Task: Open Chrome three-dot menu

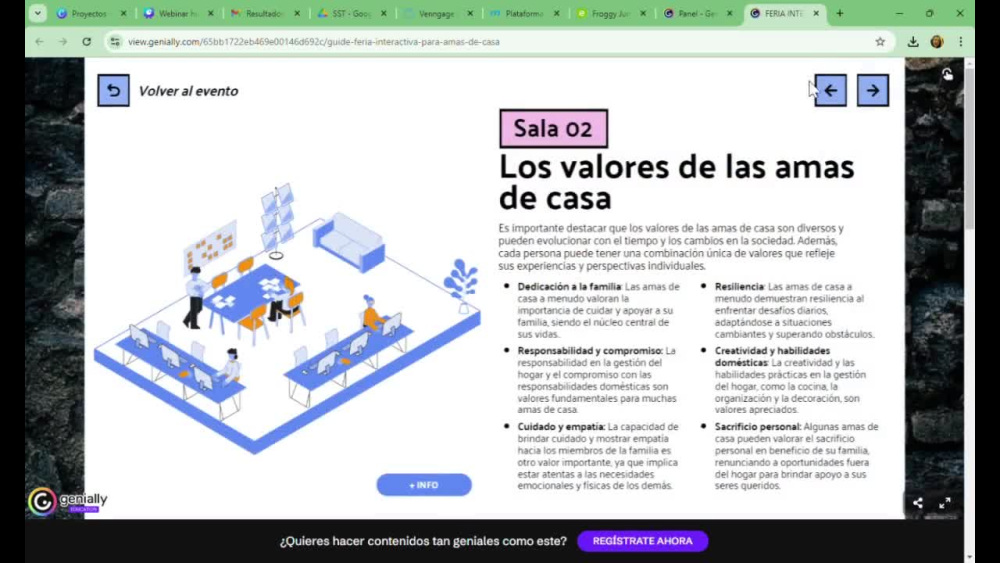Action: [x=960, y=42]
